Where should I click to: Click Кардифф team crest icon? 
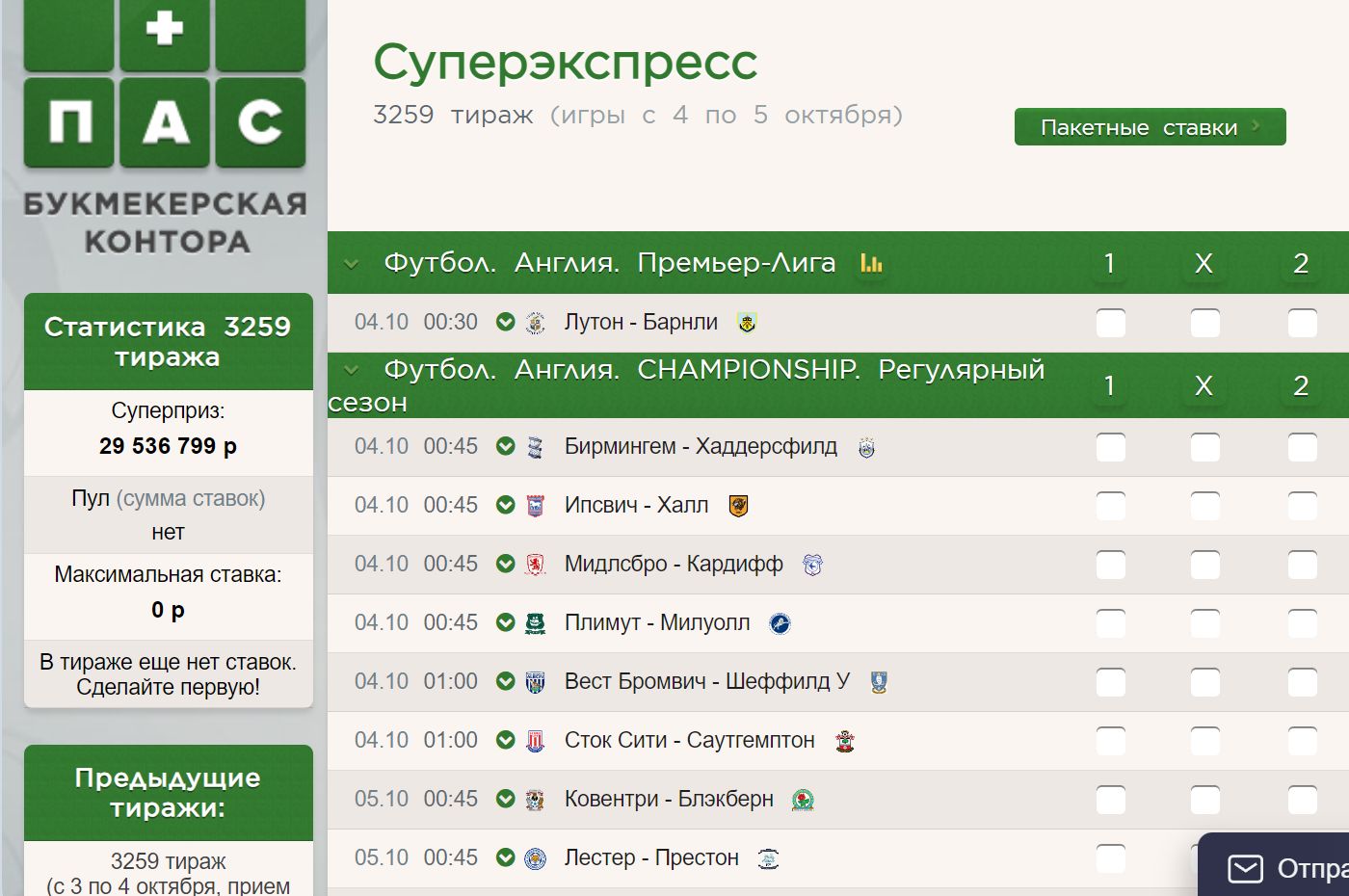(x=812, y=565)
